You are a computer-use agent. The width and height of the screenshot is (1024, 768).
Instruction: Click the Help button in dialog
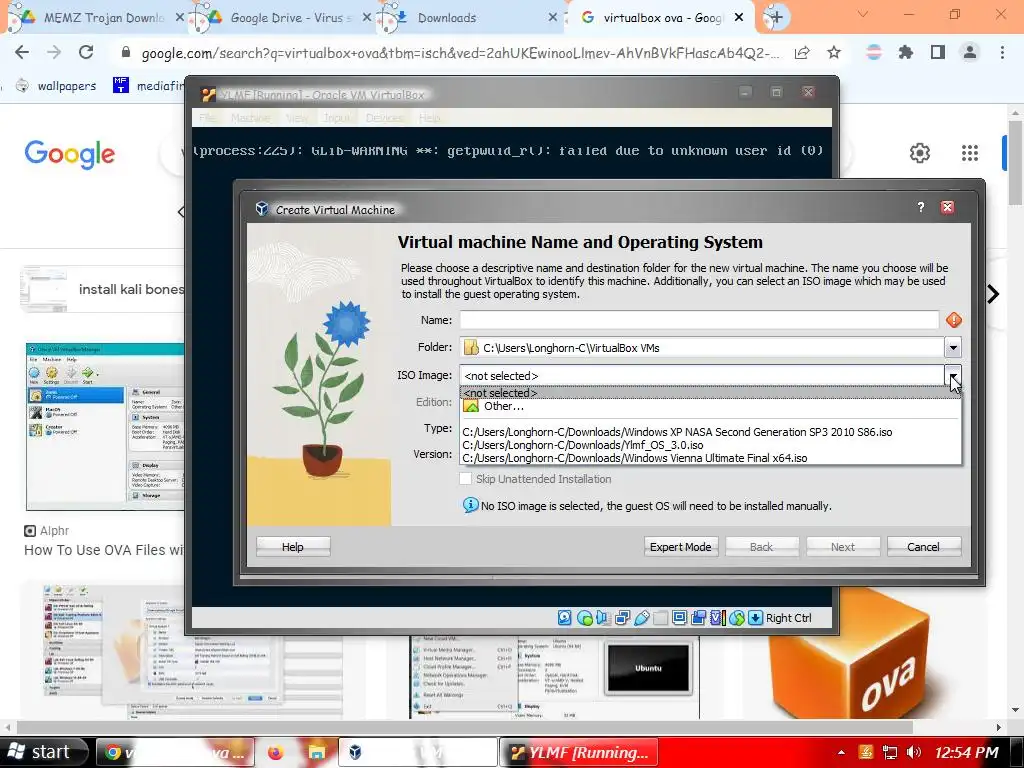click(293, 547)
